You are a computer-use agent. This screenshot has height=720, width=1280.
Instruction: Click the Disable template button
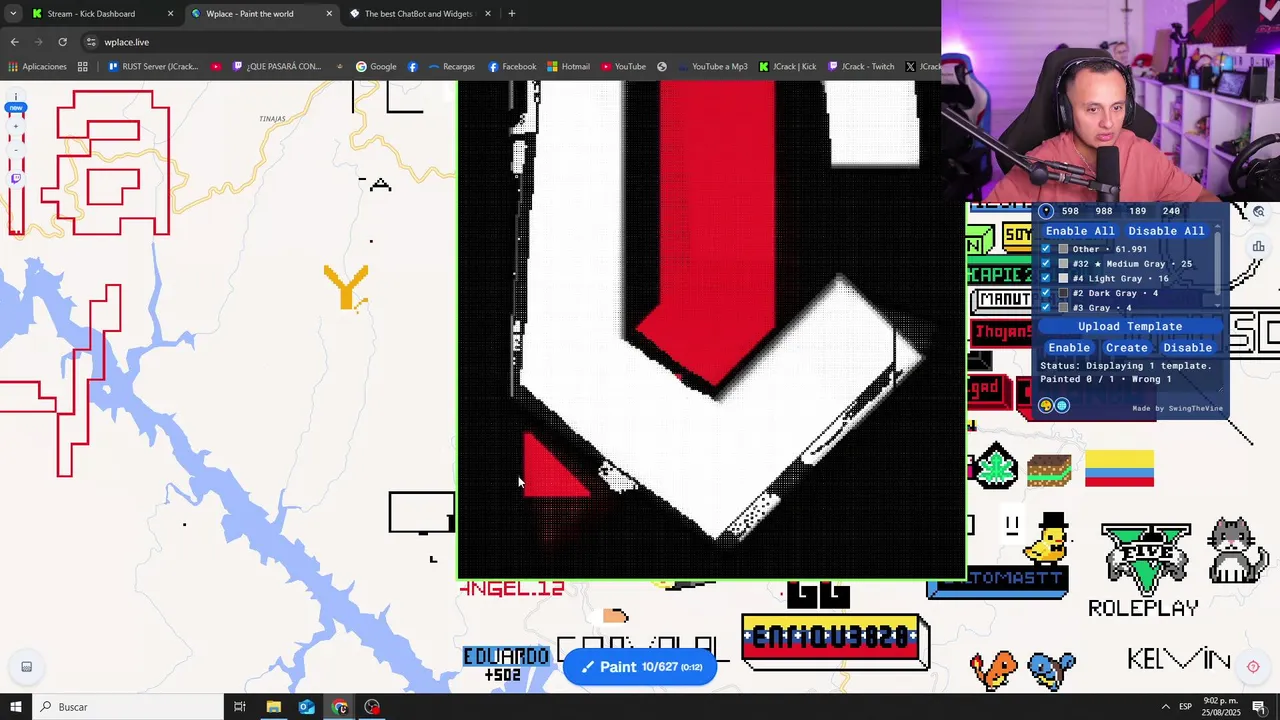(x=1188, y=348)
